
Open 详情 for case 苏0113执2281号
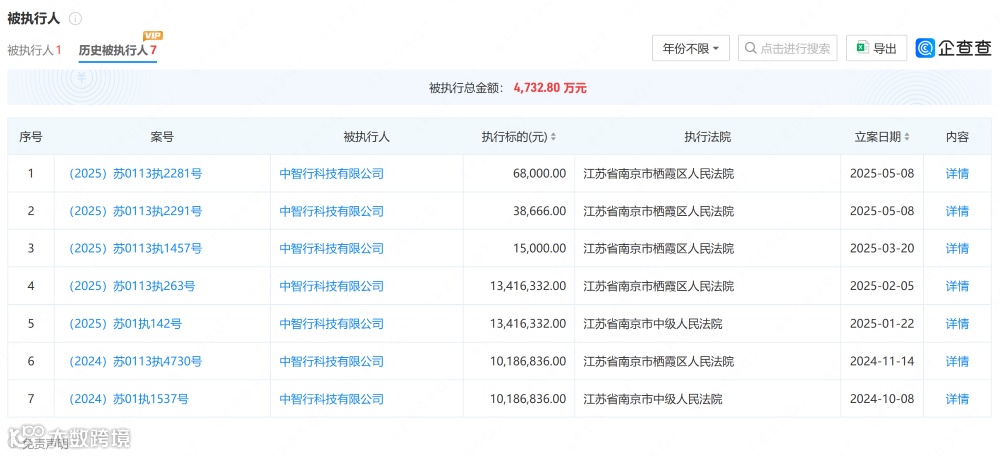(957, 173)
